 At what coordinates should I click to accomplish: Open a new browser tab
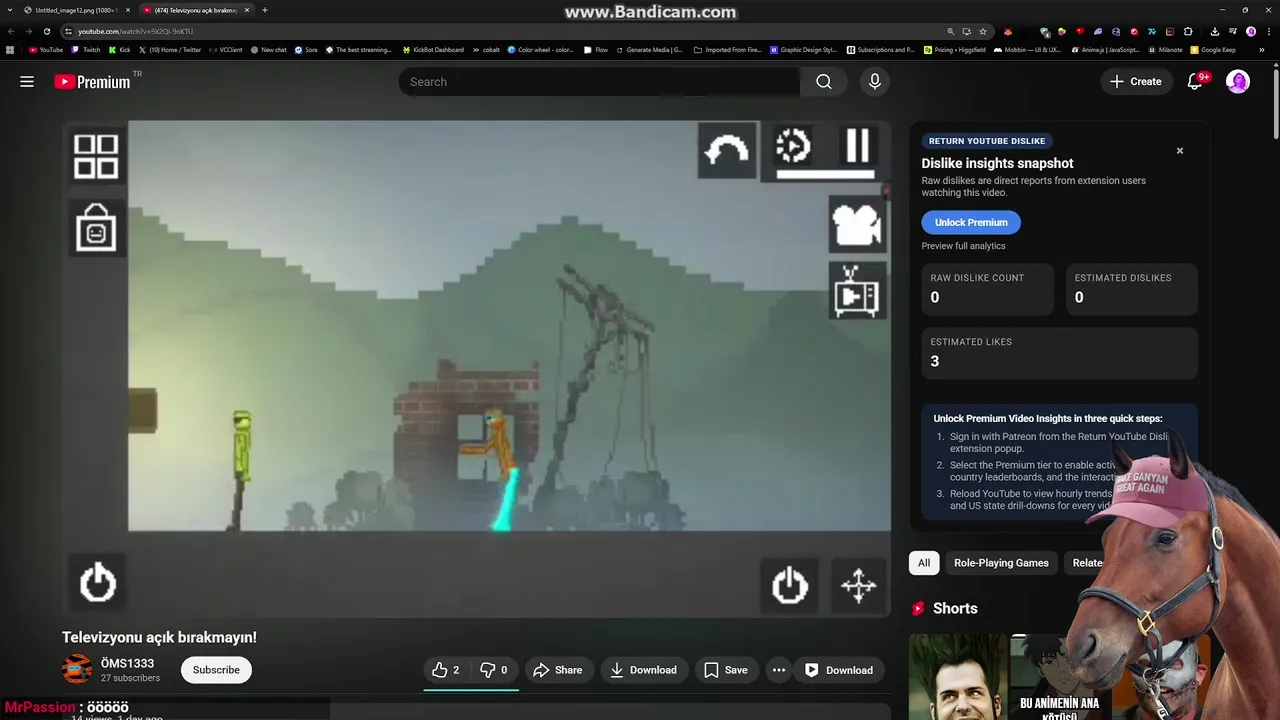tap(265, 10)
